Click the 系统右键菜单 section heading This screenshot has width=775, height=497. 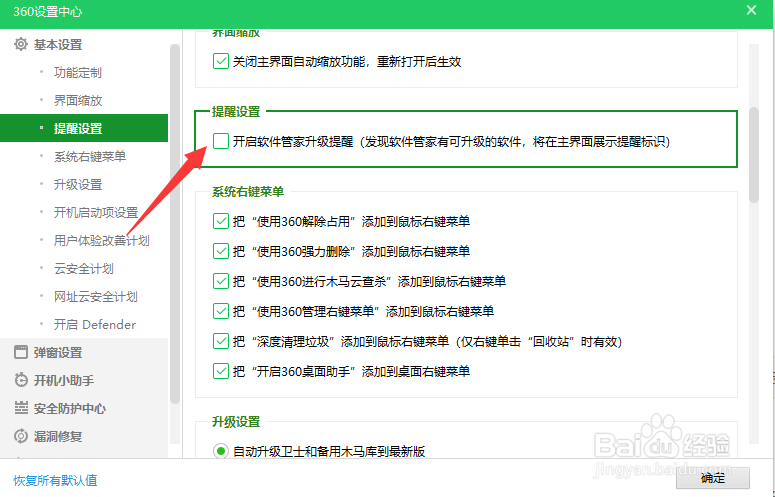click(248, 192)
